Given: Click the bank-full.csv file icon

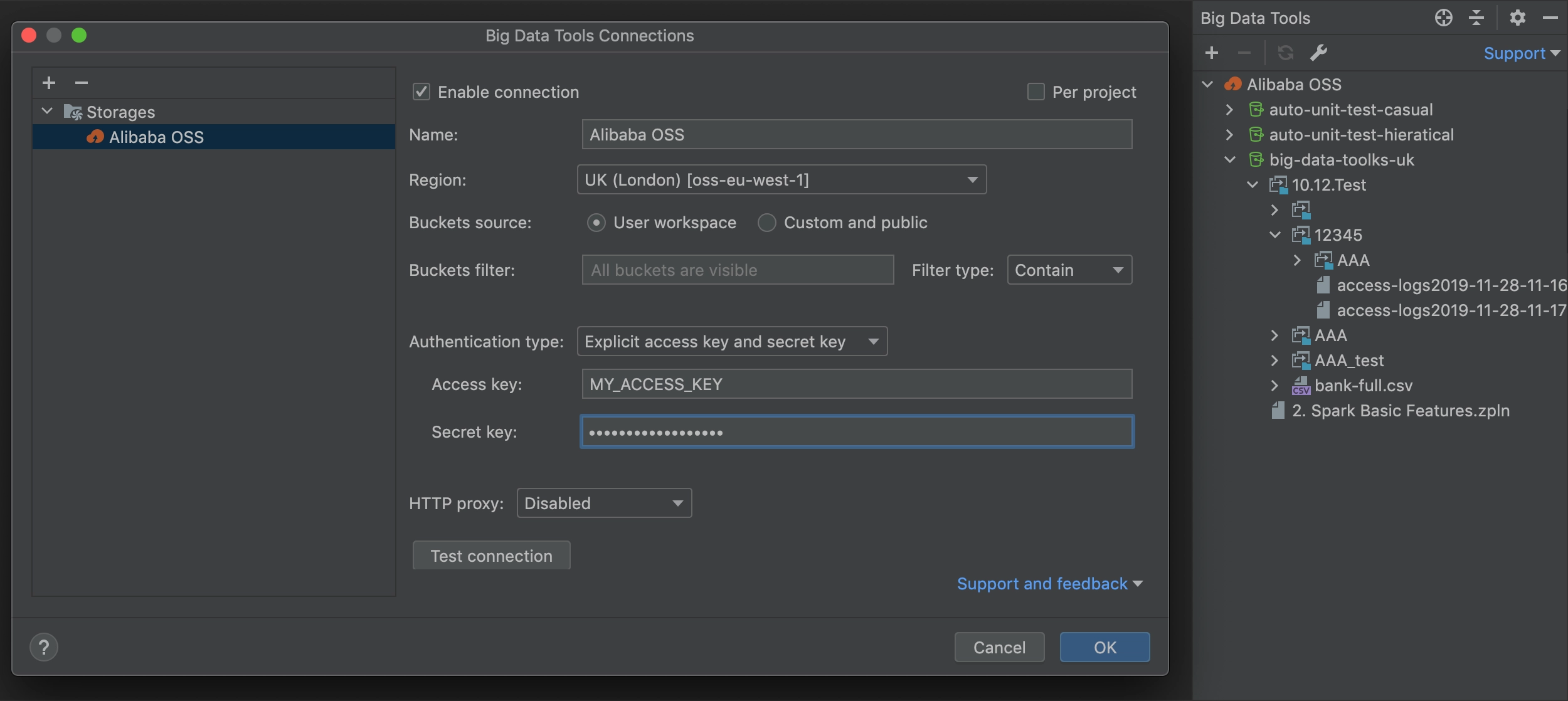Looking at the screenshot, I should click(x=1301, y=386).
